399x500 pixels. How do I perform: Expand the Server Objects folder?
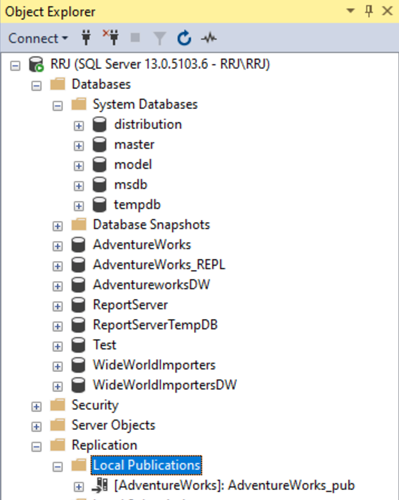click(36, 426)
